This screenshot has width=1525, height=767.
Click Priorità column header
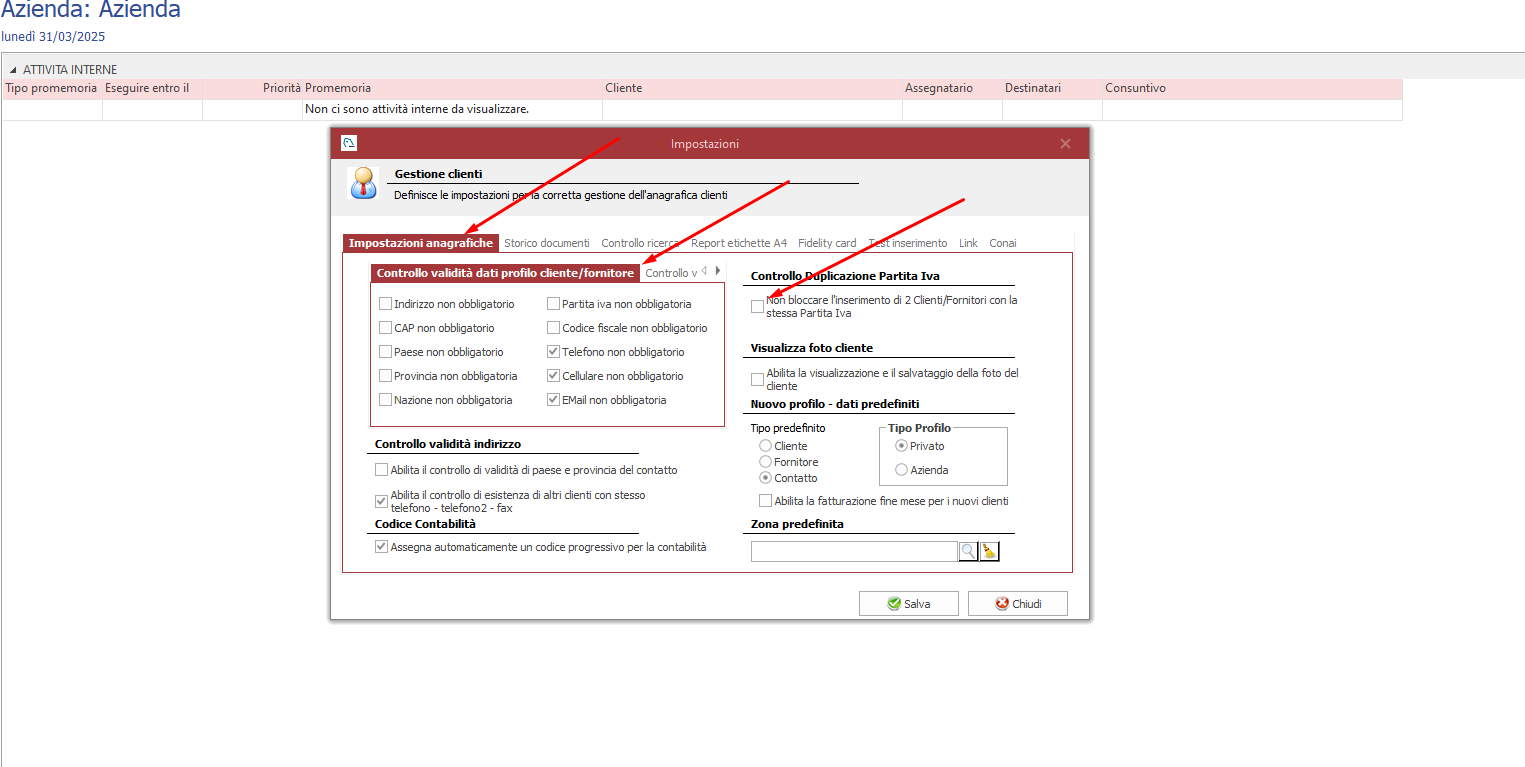253,88
